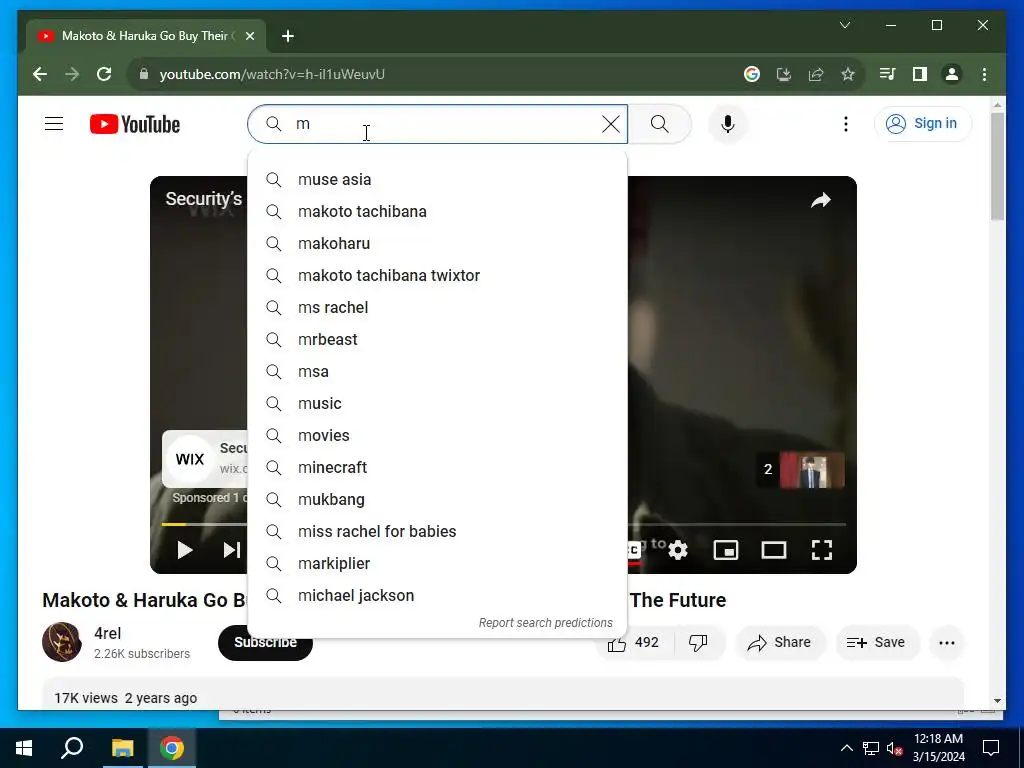
Task: Choose the "makoharu" suggestion
Action: pos(438,244)
